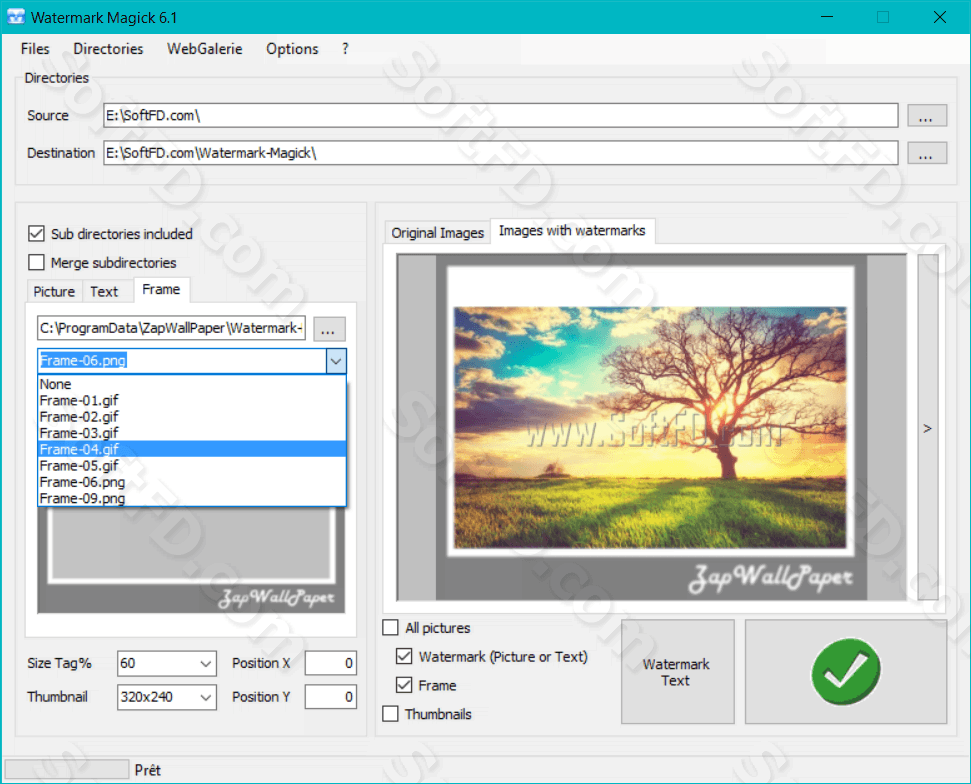Click the Position X field
Image resolution: width=971 pixels, height=784 pixels.
(x=331, y=663)
